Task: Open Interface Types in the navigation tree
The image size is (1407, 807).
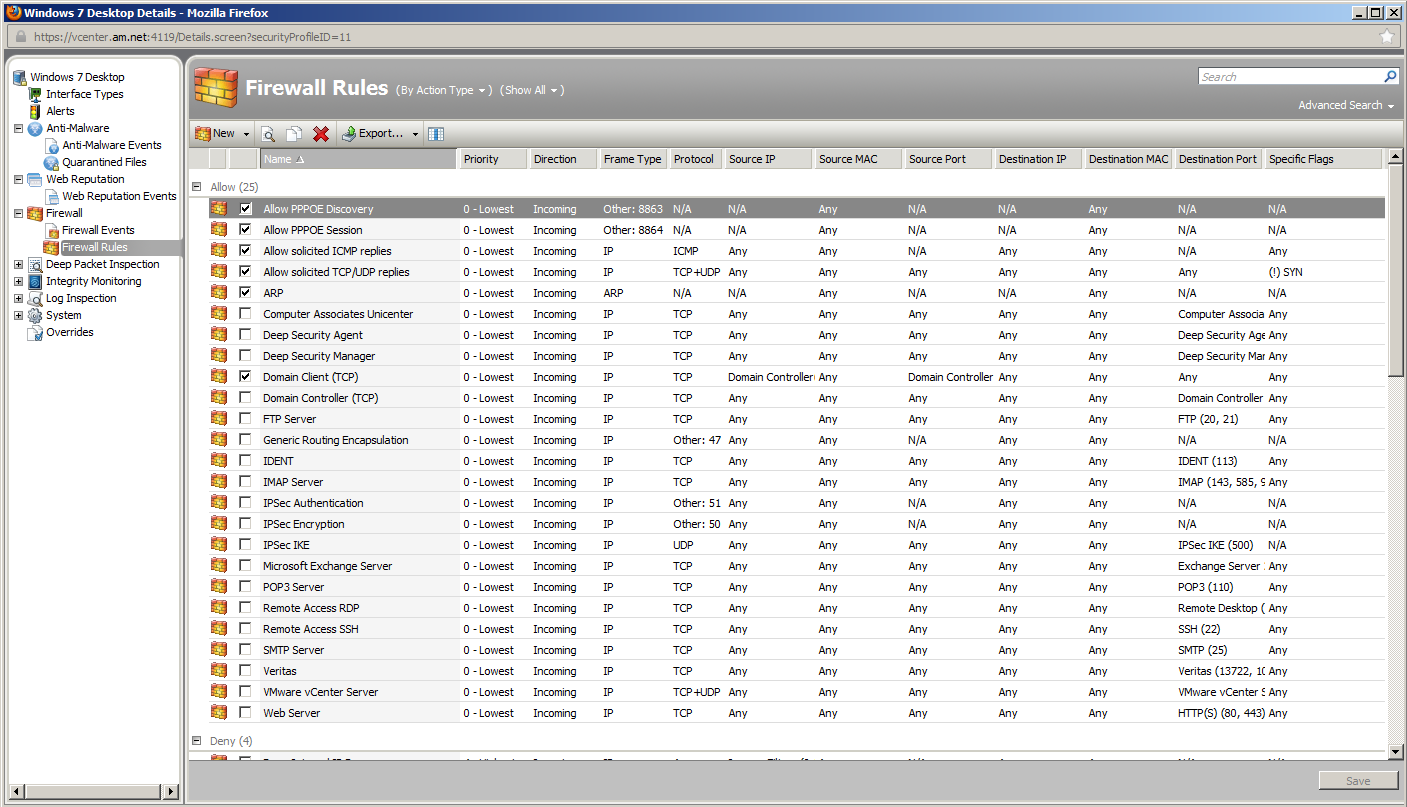Action: click(x=84, y=94)
